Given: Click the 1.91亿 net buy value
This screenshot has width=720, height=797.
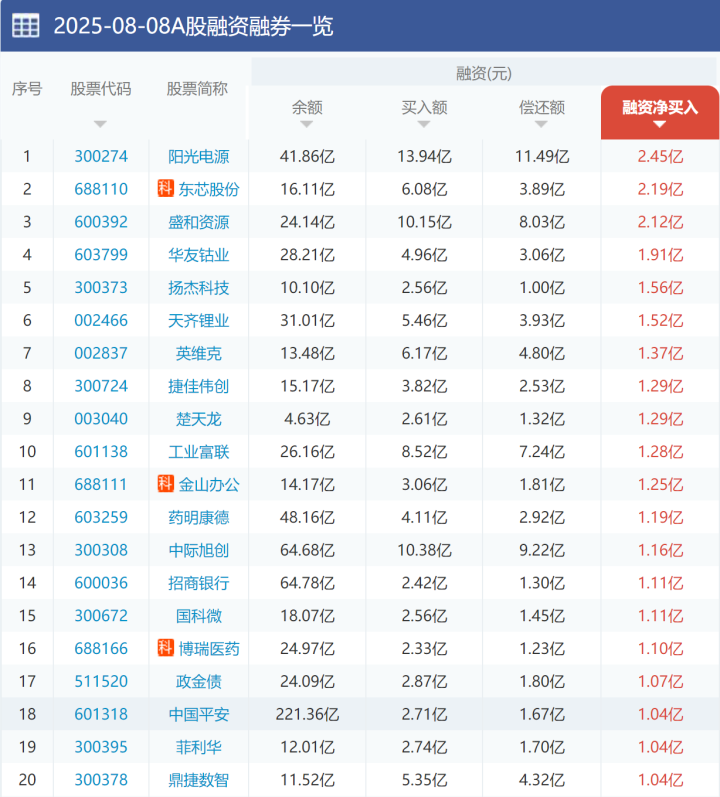Looking at the screenshot, I should click(x=660, y=255).
